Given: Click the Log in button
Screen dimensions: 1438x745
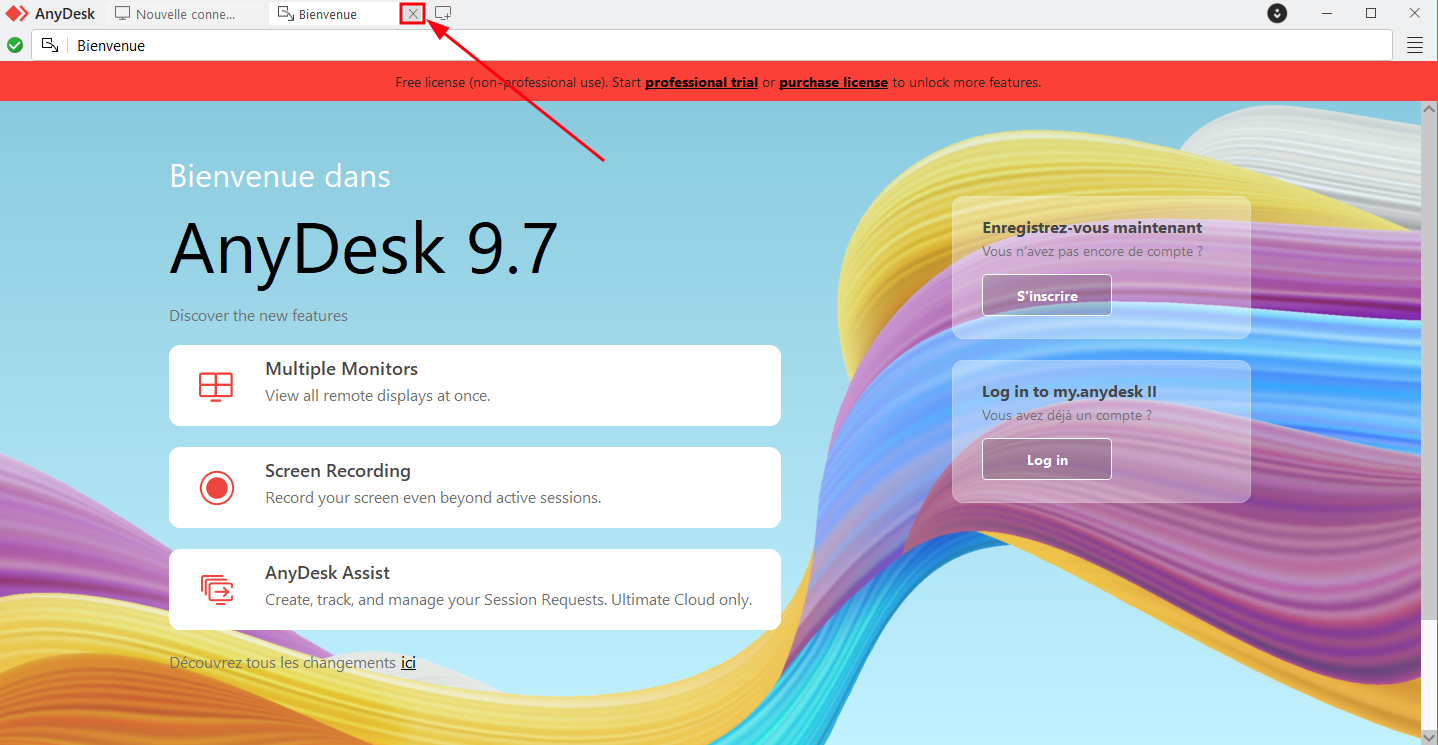Looking at the screenshot, I should (x=1047, y=459).
